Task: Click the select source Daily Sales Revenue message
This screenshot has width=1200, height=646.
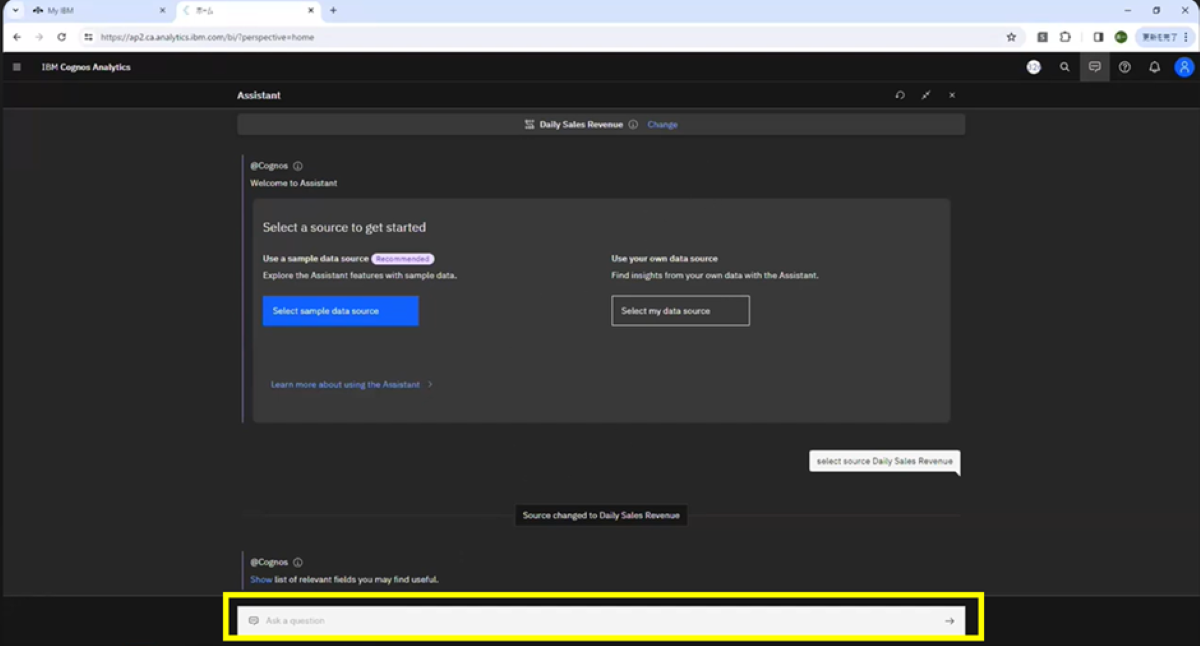Action: pos(884,461)
